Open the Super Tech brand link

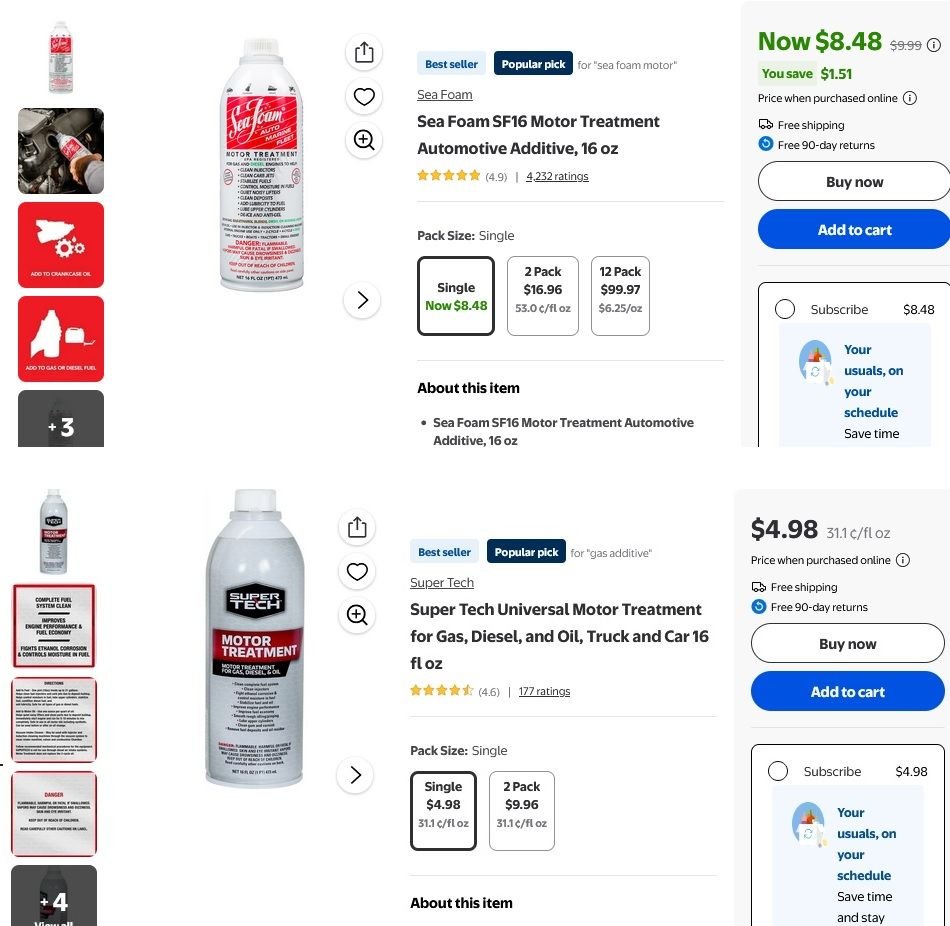pyautogui.click(x=441, y=583)
